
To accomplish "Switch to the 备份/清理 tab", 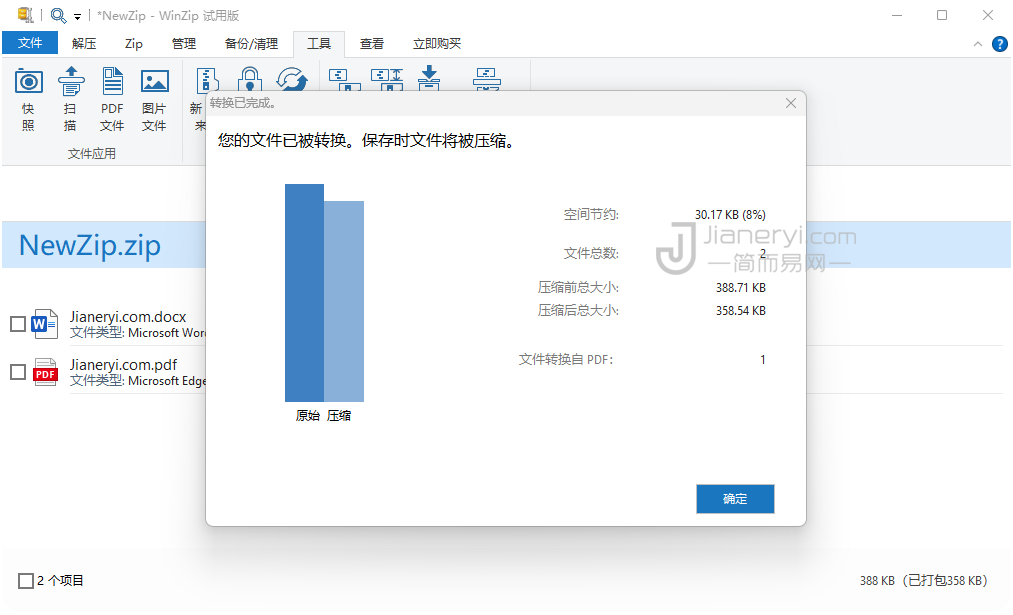I will click(251, 43).
